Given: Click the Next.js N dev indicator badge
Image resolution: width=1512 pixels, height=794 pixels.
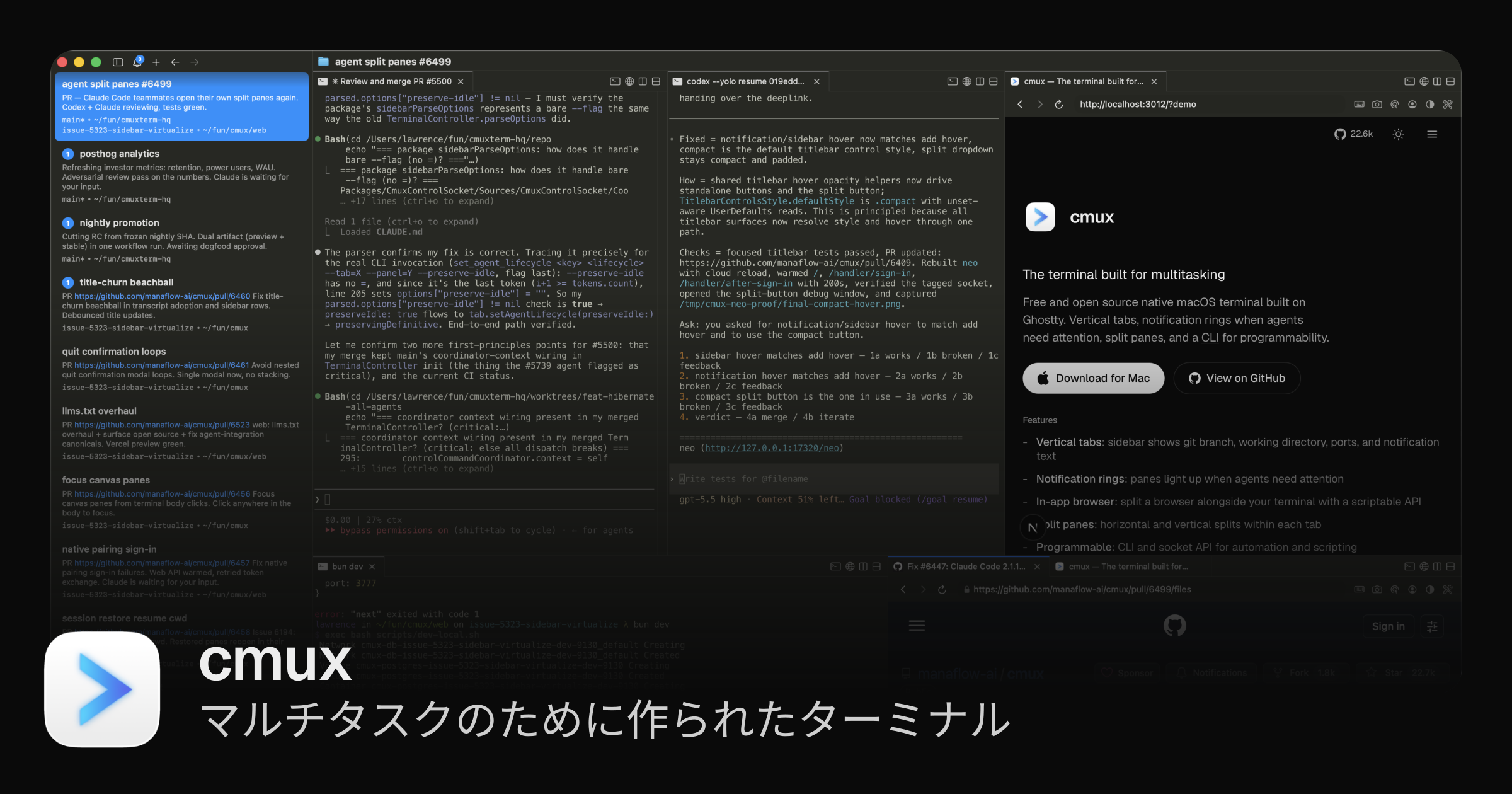Looking at the screenshot, I should (1033, 527).
